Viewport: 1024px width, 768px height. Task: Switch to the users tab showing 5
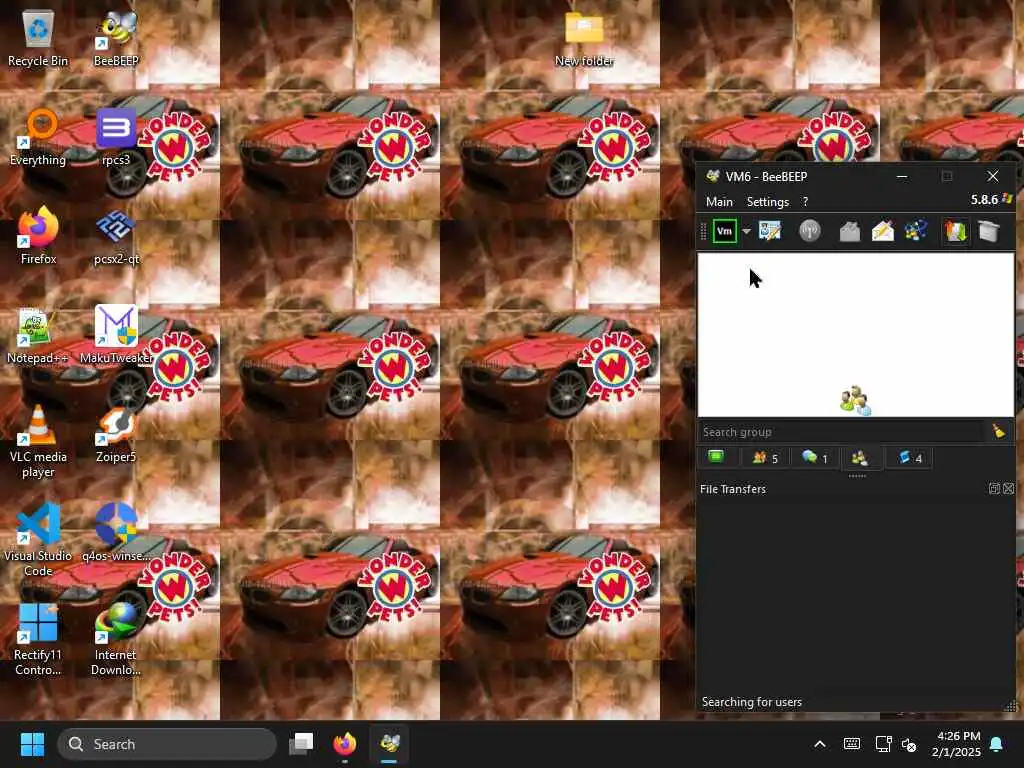765,458
